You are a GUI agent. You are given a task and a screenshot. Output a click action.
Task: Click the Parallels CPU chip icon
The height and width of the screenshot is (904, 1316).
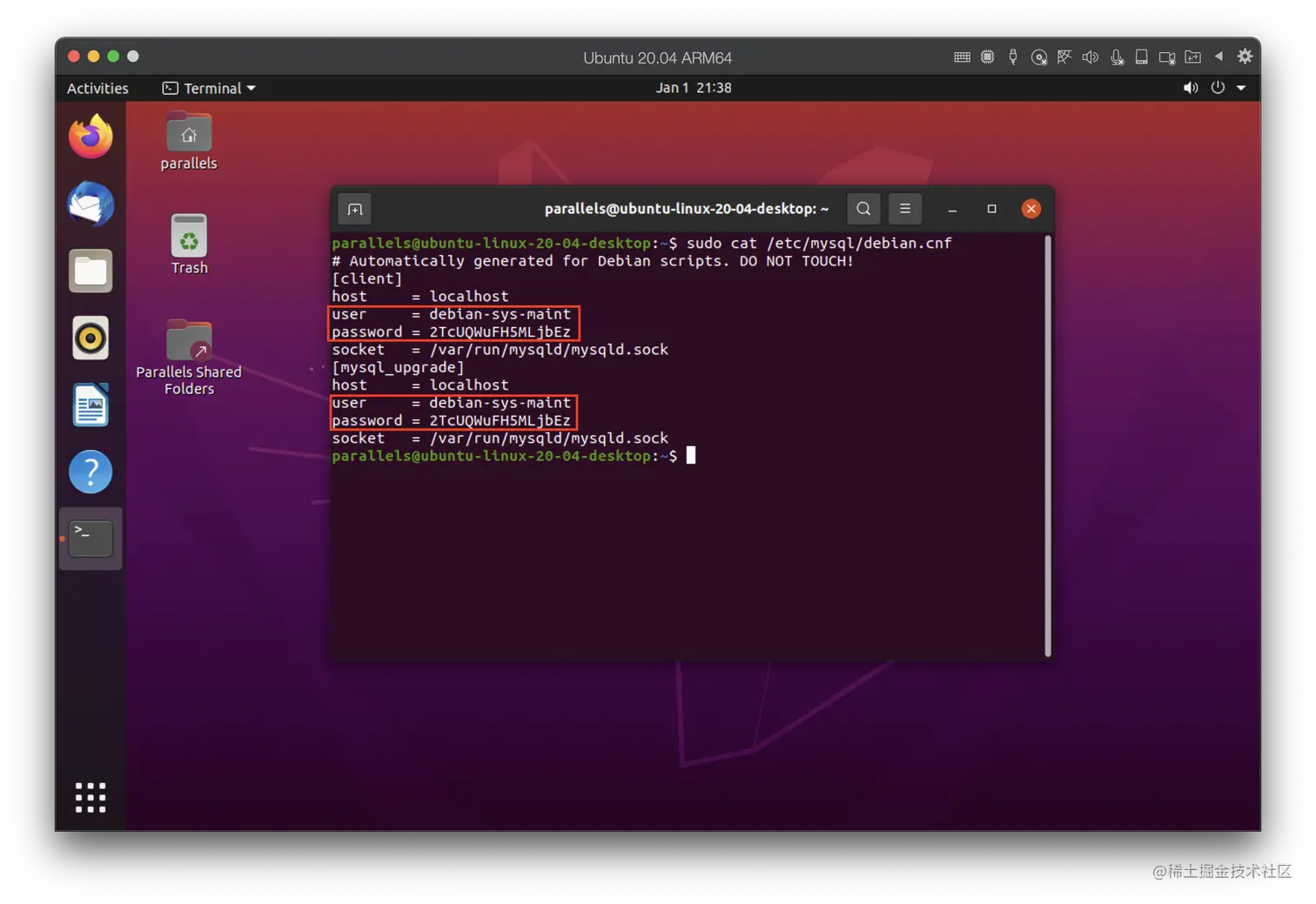[987, 57]
